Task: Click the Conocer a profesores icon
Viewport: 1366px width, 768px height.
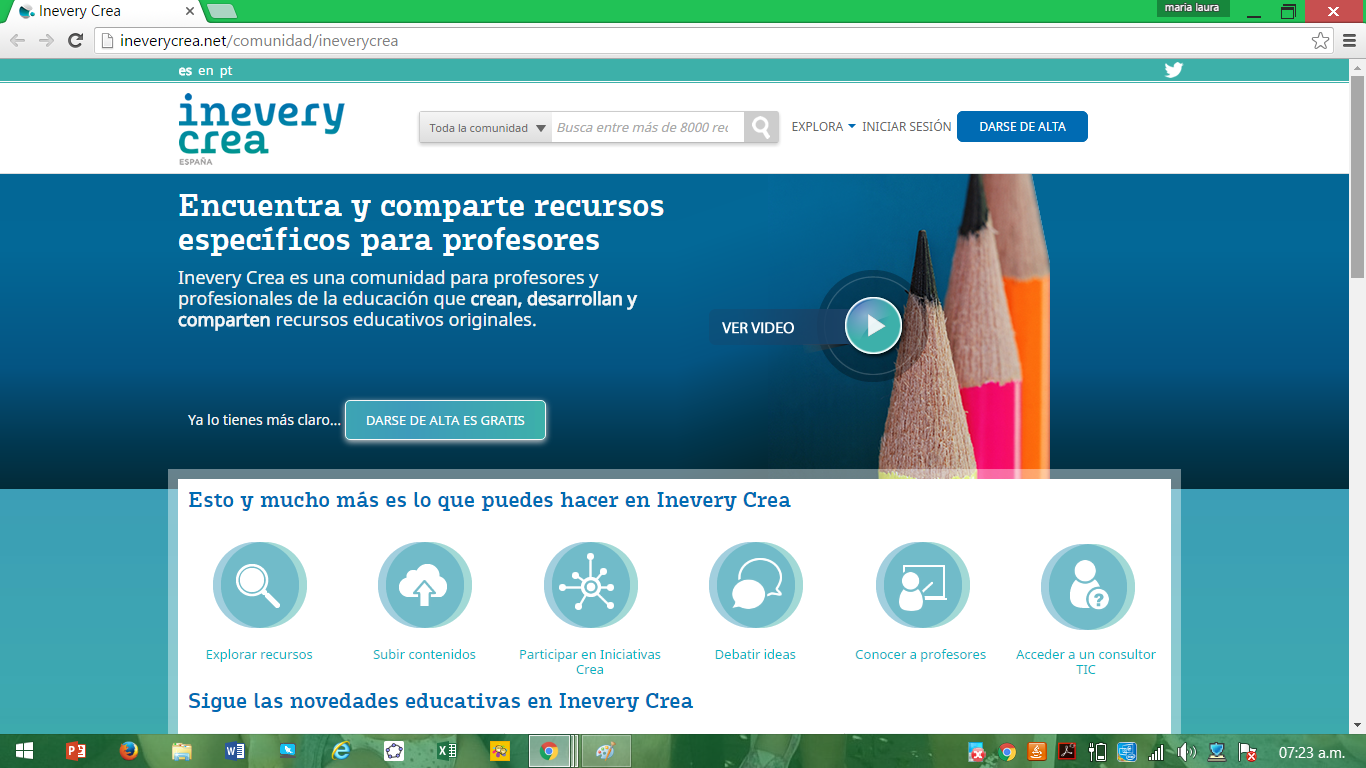Action: [921, 587]
